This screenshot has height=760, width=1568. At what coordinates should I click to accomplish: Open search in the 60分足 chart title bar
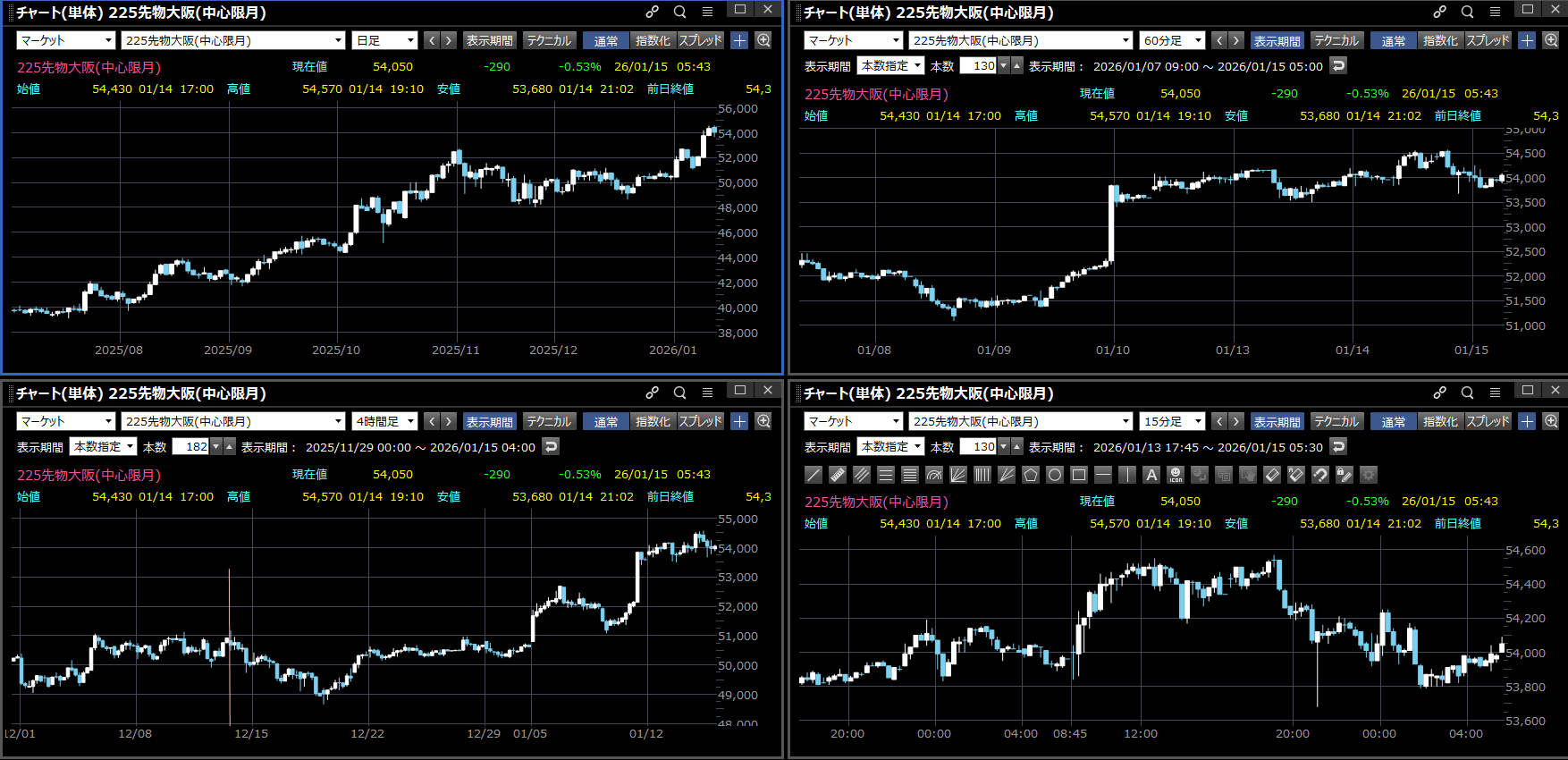(1467, 12)
